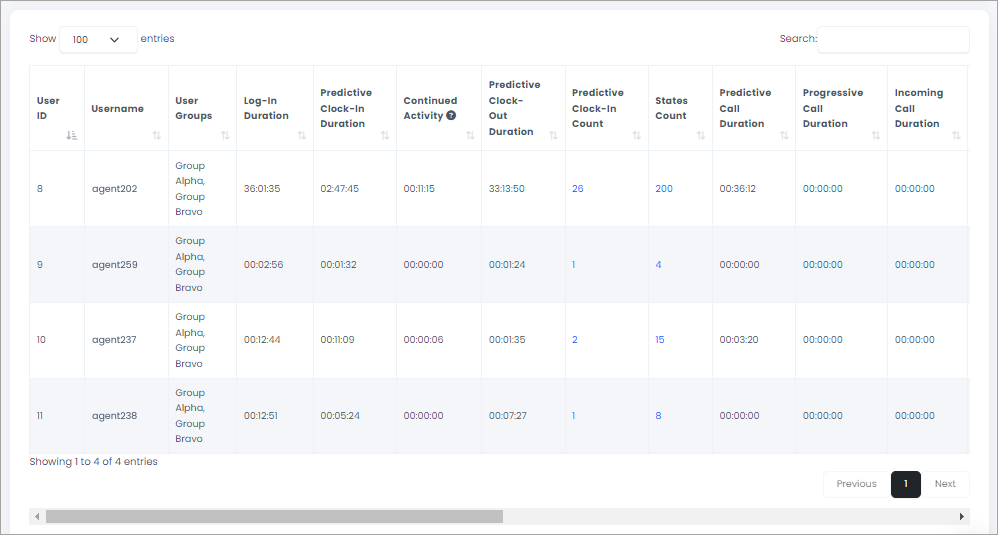Select Clock-In Duration value 00:05:24
The width and height of the screenshot is (998, 535).
coord(340,415)
